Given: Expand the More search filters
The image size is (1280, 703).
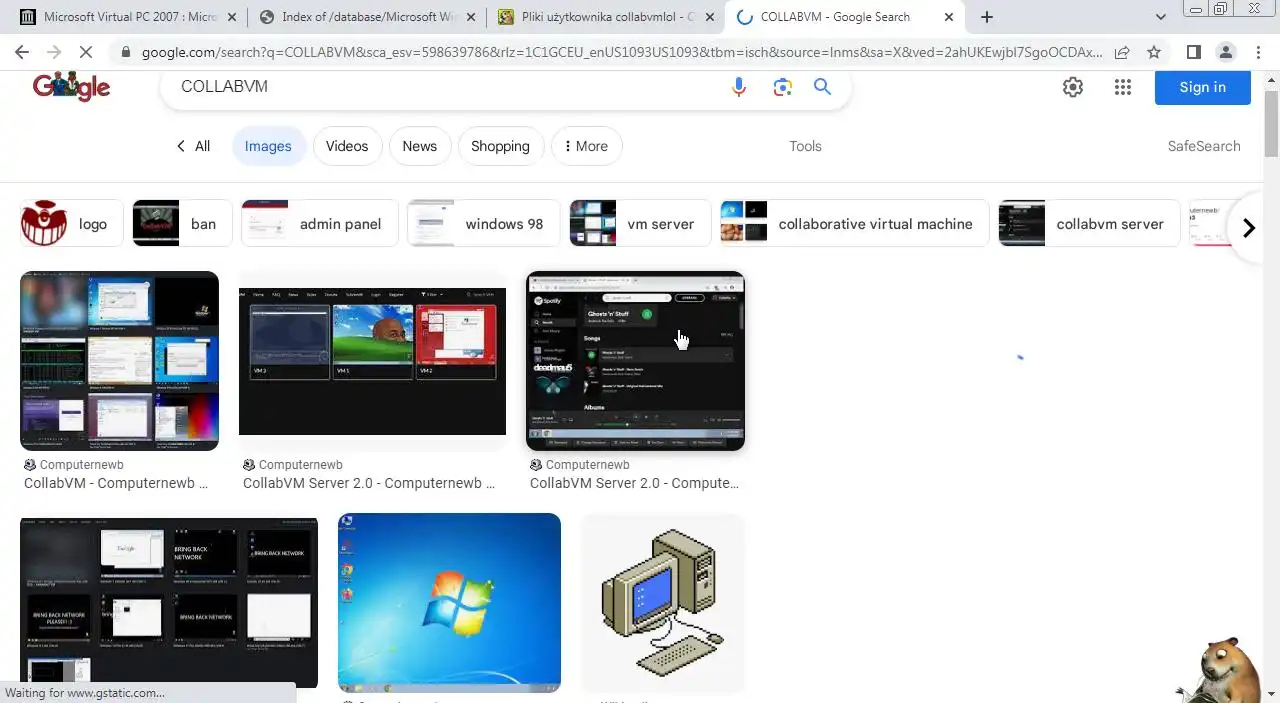Looking at the screenshot, I should pos(586,146).
